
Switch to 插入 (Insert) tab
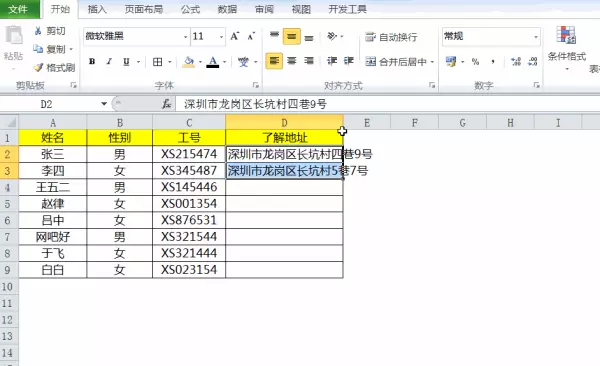pos(97,9)
